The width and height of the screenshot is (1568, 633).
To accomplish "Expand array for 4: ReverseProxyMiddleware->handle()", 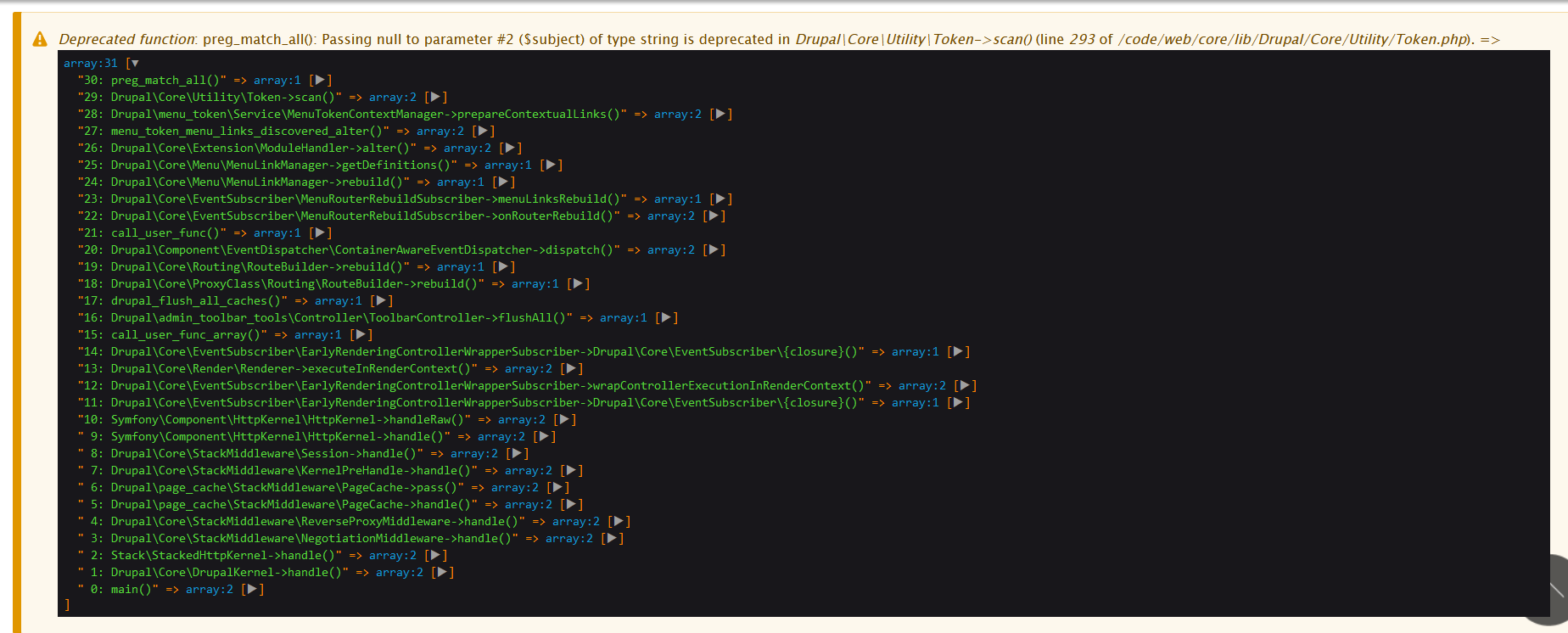I will [x=619, y=522].
